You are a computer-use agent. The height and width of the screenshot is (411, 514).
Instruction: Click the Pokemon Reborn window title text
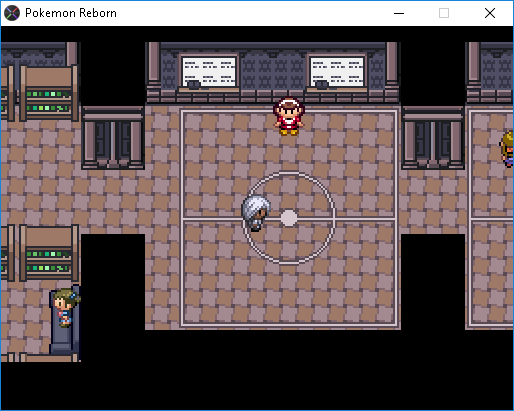(71, 13)
